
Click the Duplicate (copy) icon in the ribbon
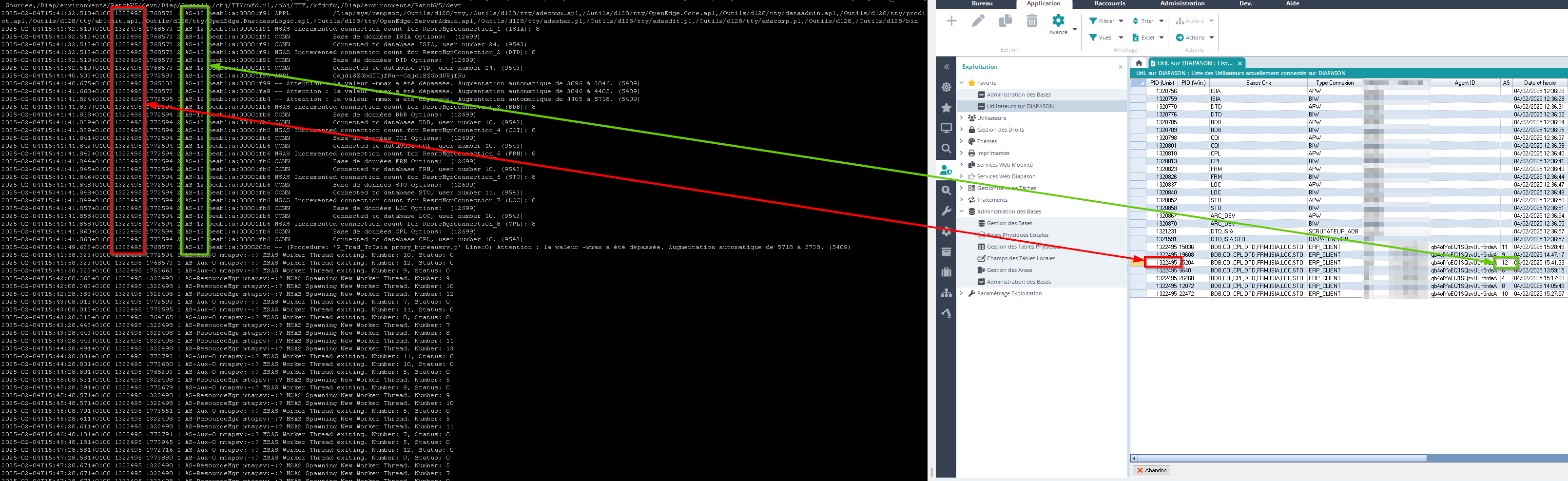pos(1005,21)
